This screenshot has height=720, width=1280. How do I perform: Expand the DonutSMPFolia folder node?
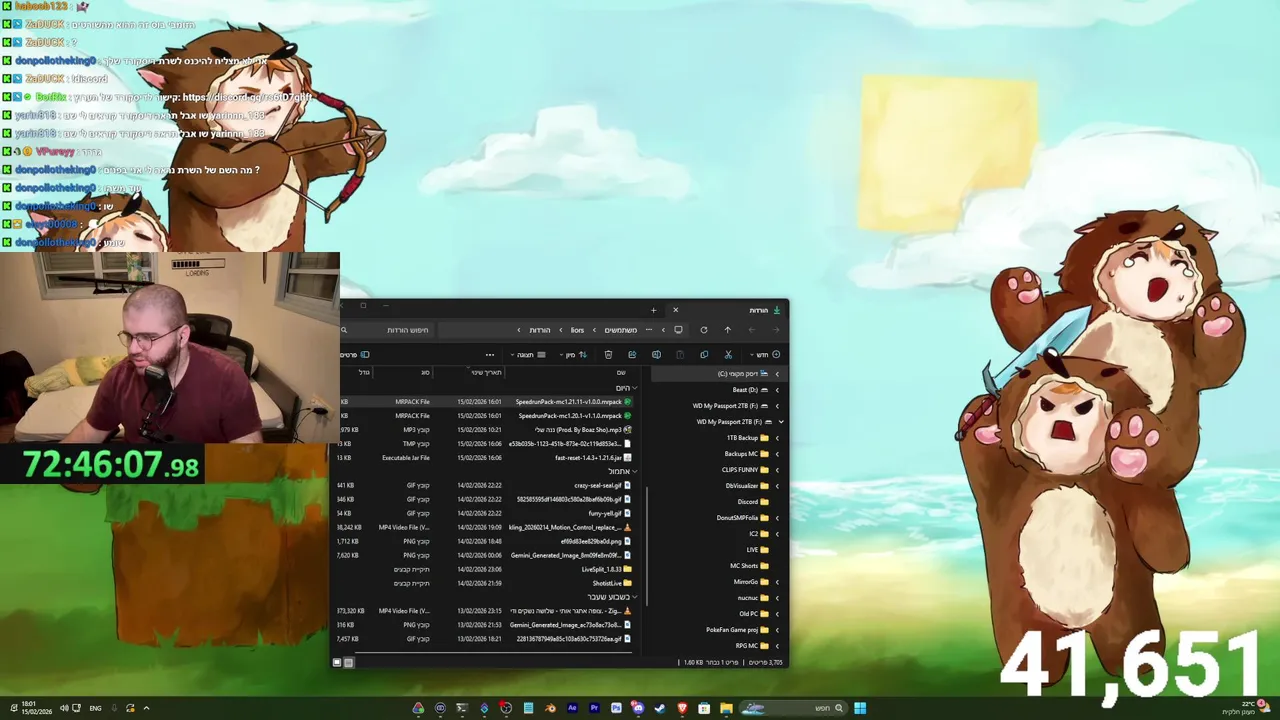776,518
